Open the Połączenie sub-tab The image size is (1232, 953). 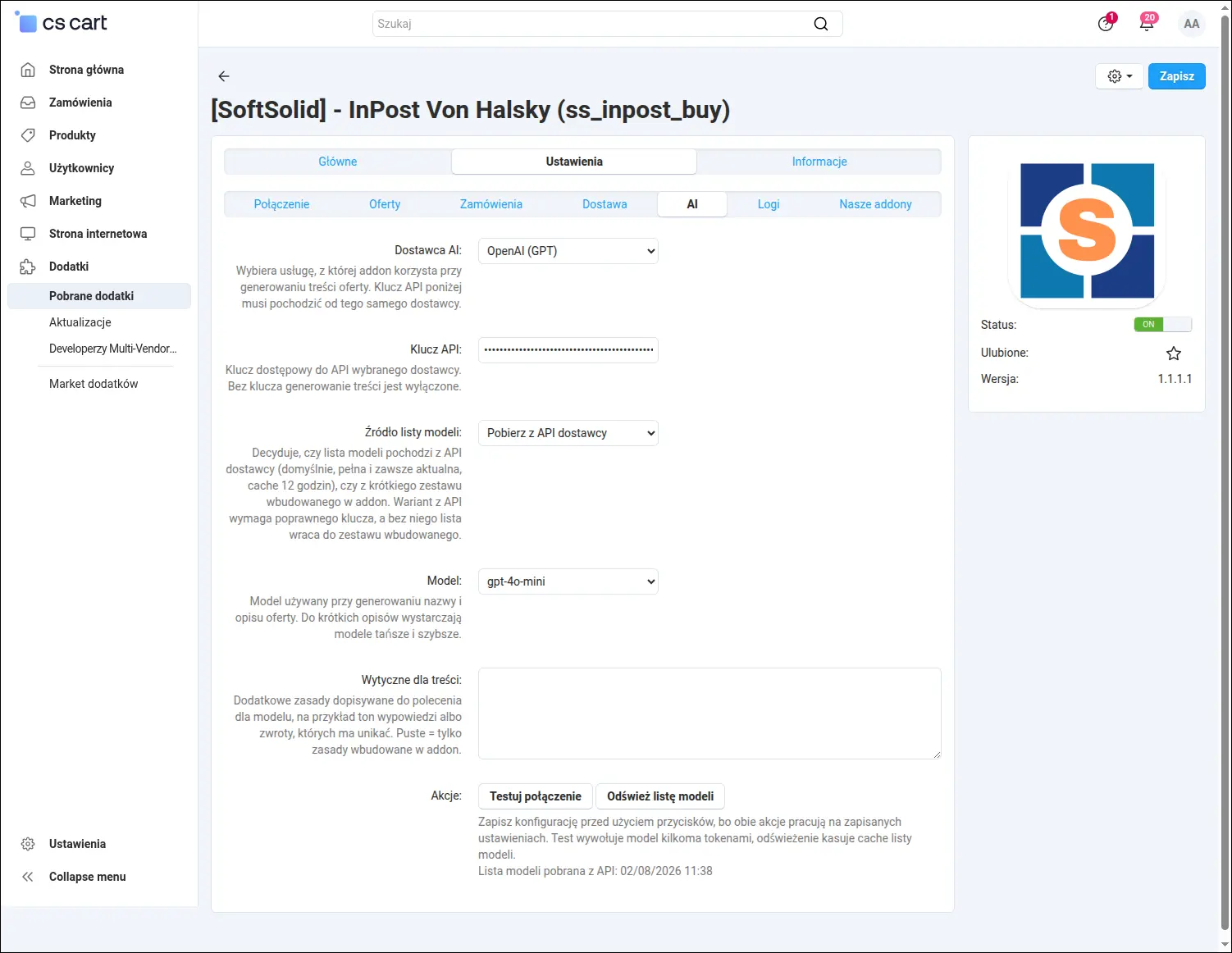click(x=281, y=204)
